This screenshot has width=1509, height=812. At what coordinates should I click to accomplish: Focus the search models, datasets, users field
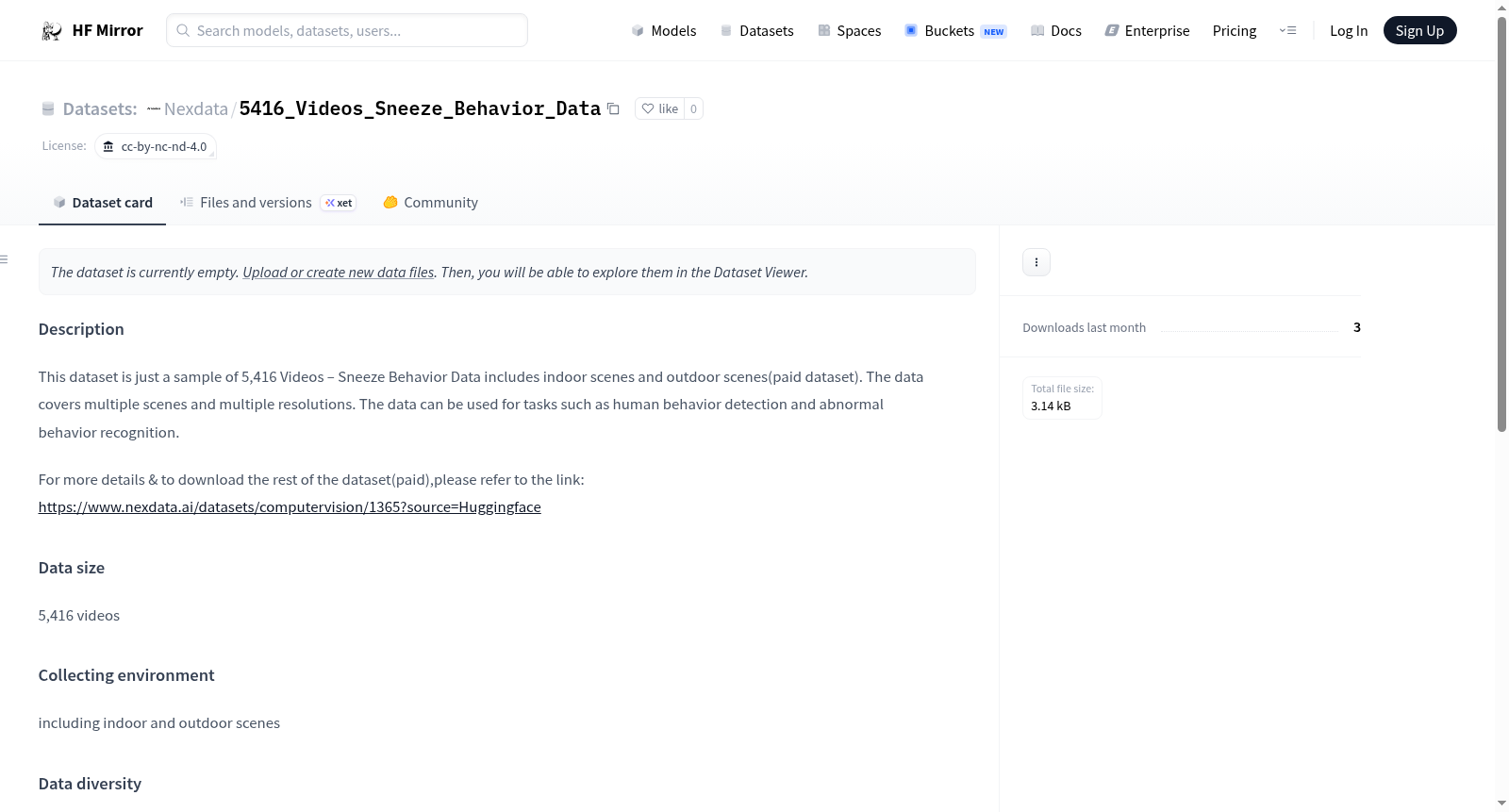point(347,30)
